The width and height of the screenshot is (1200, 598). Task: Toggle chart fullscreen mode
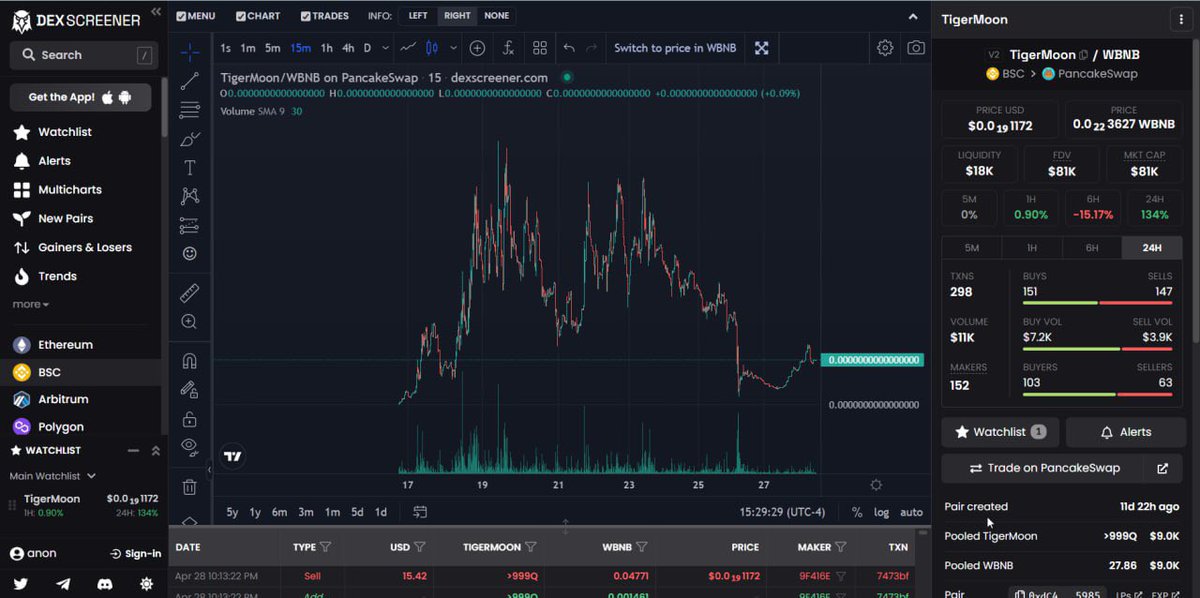coord(761,48)
